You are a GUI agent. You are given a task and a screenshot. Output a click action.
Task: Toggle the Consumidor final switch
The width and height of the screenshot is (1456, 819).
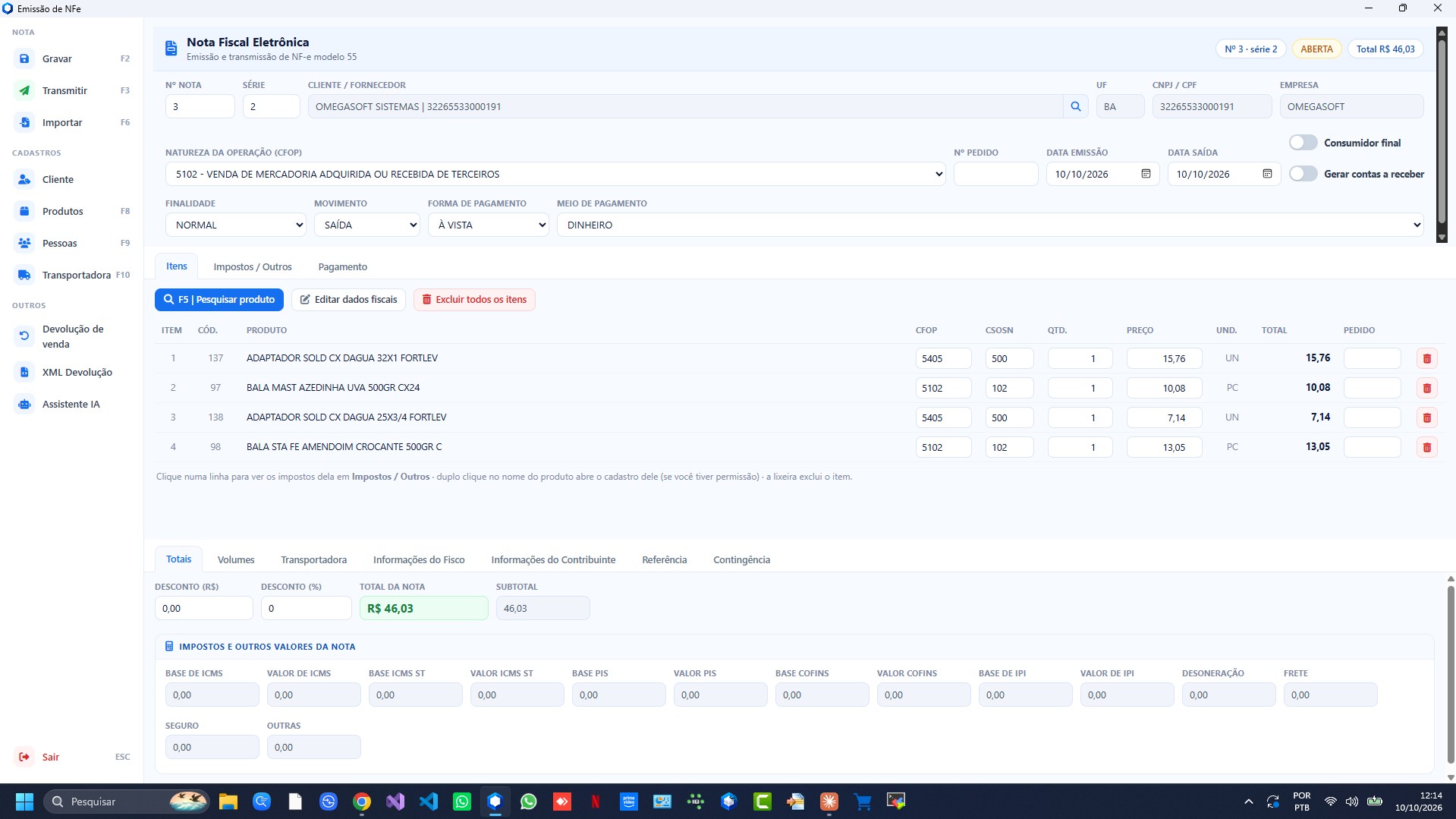click(1303, 143)
